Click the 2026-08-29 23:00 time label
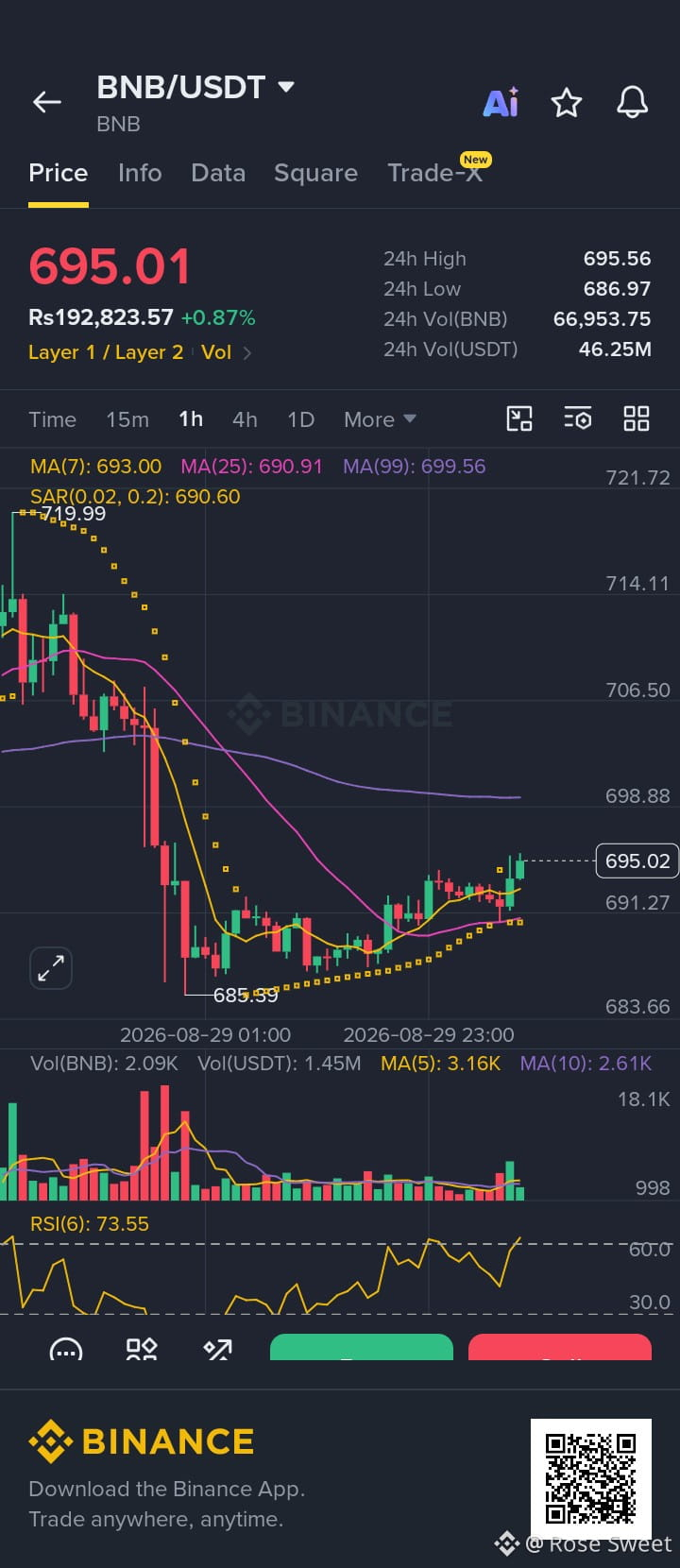The image size is (680, 1568). (x=429, y=1035)
